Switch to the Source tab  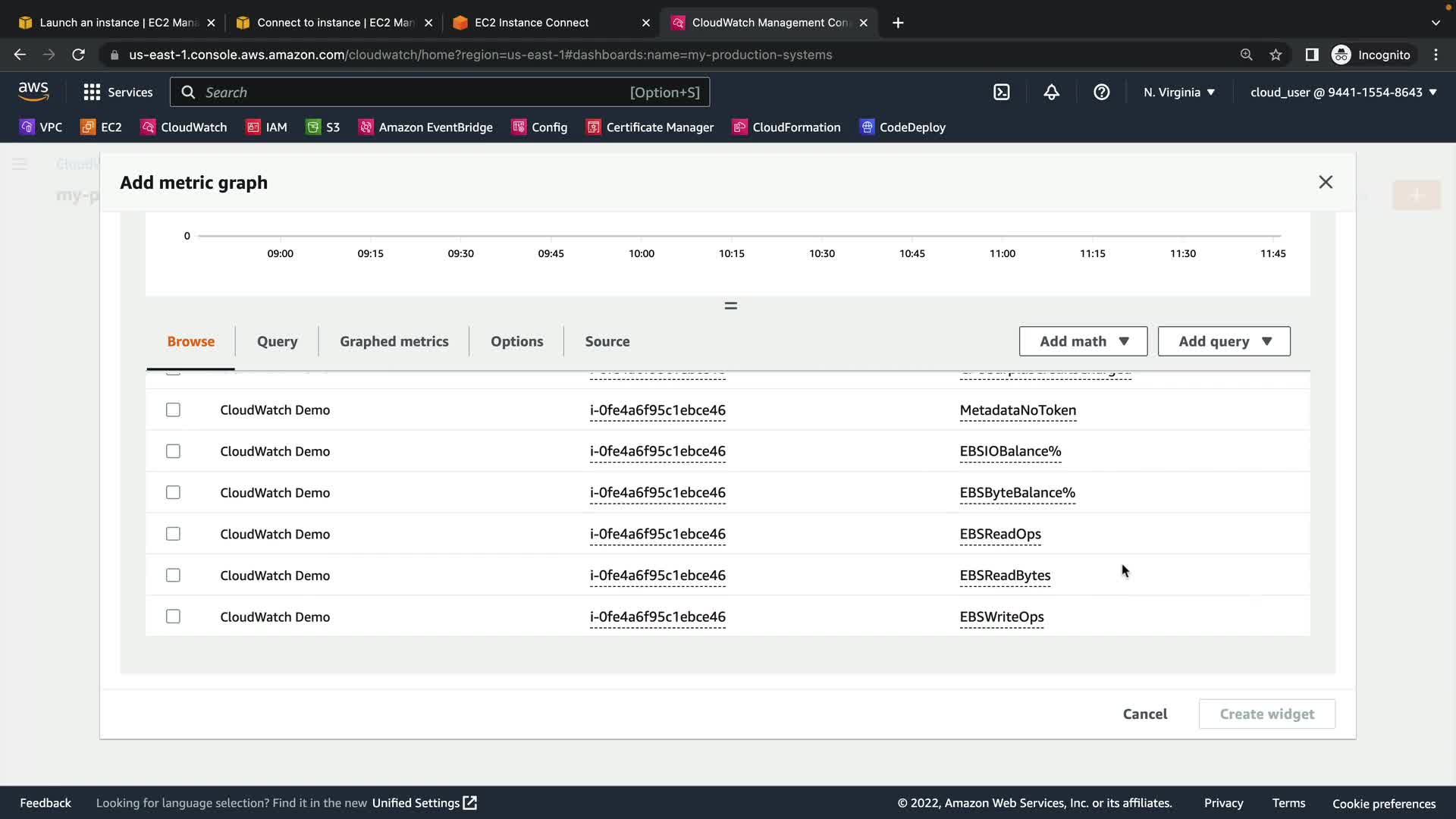[x=607, y=341]
